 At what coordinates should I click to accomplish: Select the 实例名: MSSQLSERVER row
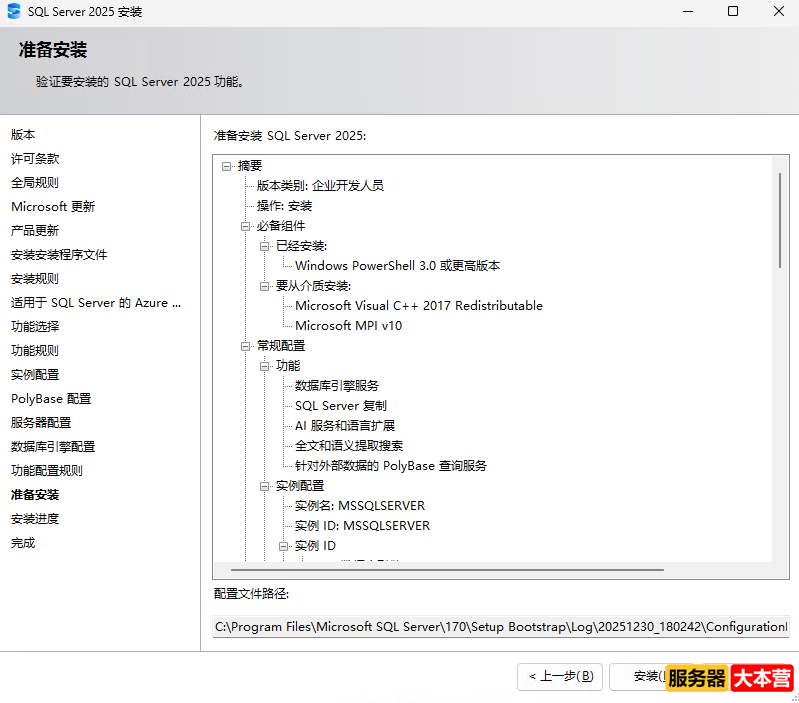(360, 506)
